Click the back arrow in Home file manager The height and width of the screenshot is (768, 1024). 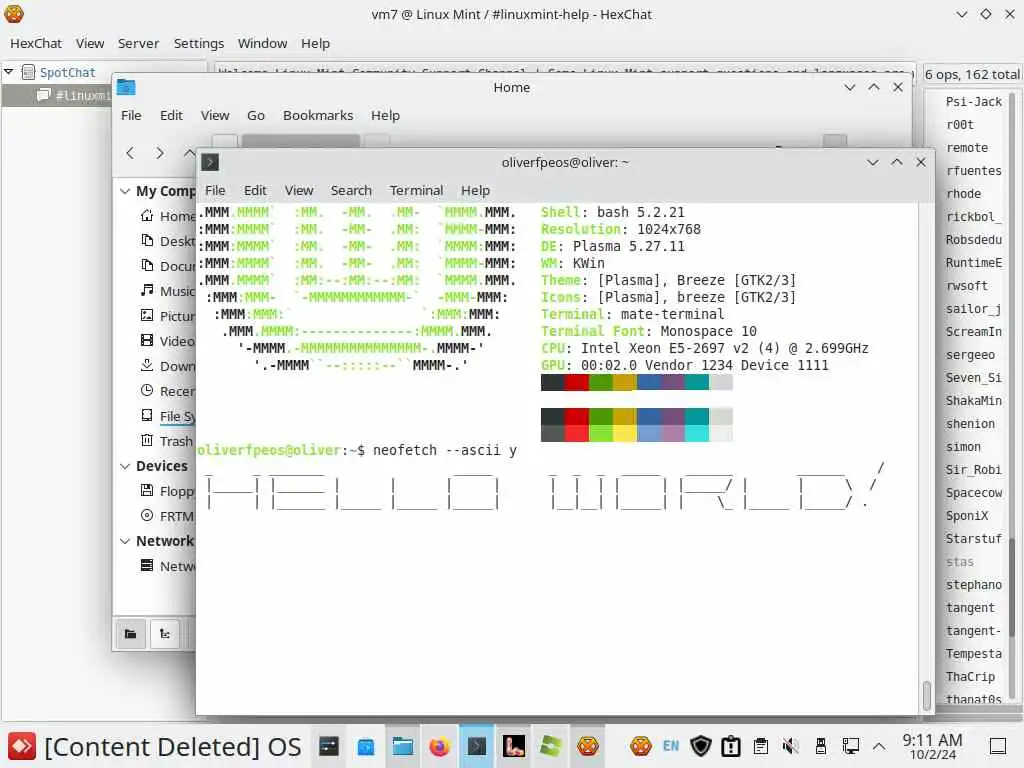(x=130, y=153)
